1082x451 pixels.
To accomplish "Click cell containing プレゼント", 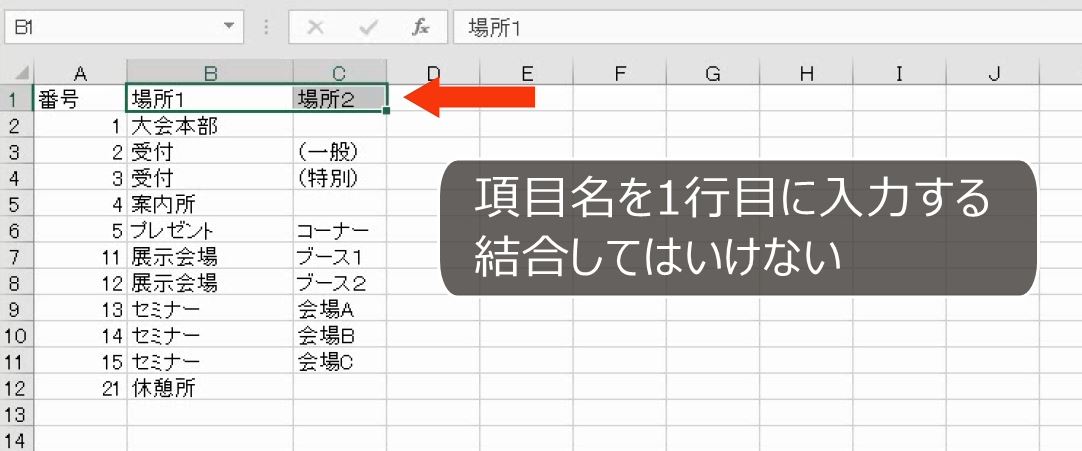I will [x=210, y=230].
